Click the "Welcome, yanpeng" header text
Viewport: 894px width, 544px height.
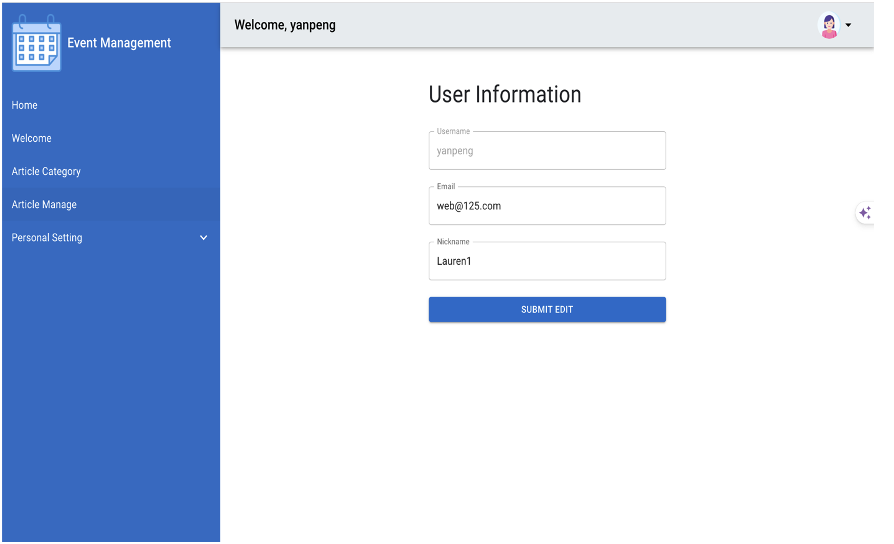tap(285, 25)
